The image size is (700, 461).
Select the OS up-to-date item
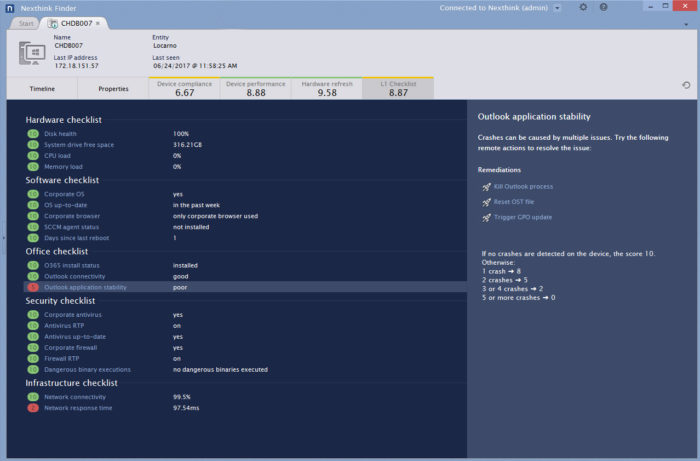pos(65,205)
